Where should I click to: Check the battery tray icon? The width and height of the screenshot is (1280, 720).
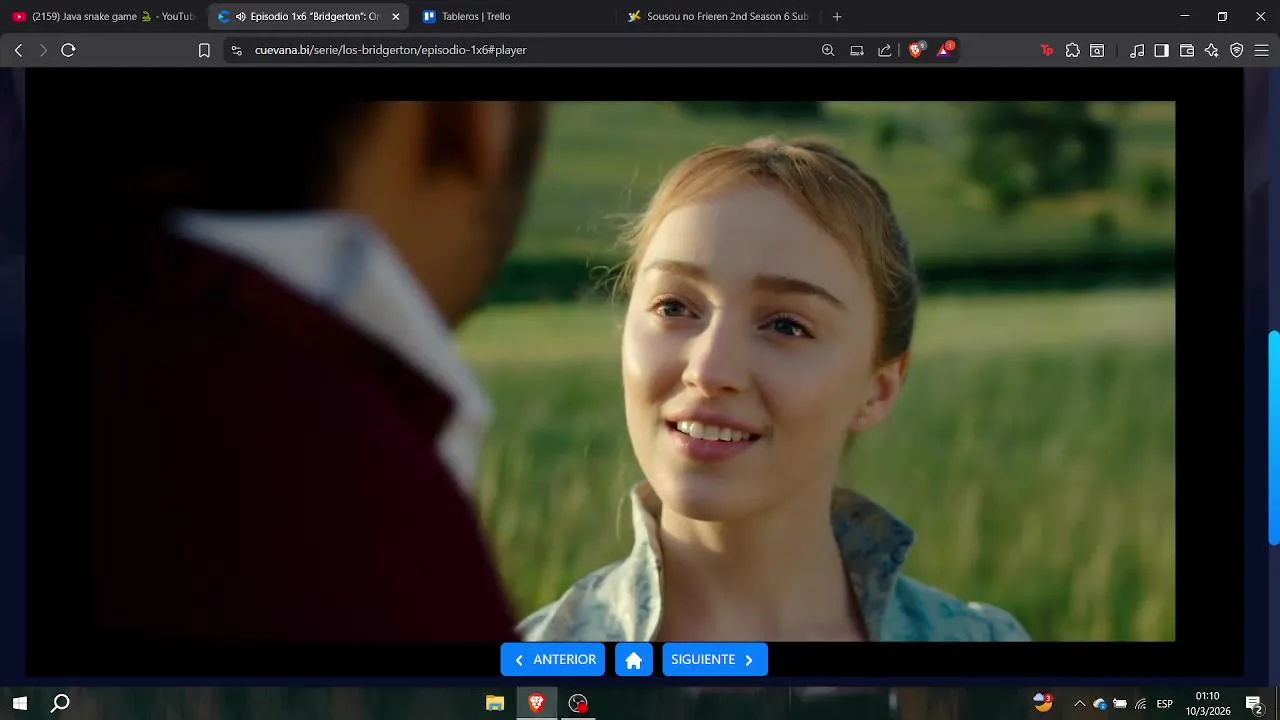click(x=1120, y=704)
